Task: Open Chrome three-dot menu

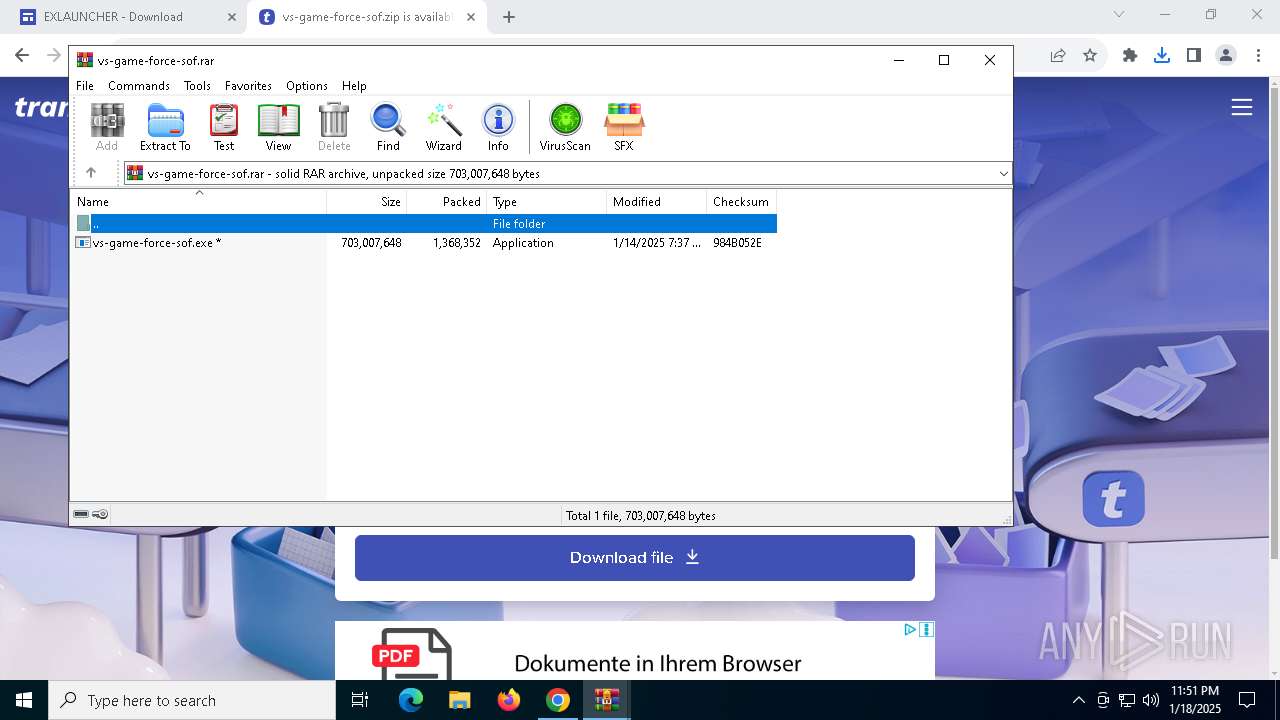Action: point(1259,56)
